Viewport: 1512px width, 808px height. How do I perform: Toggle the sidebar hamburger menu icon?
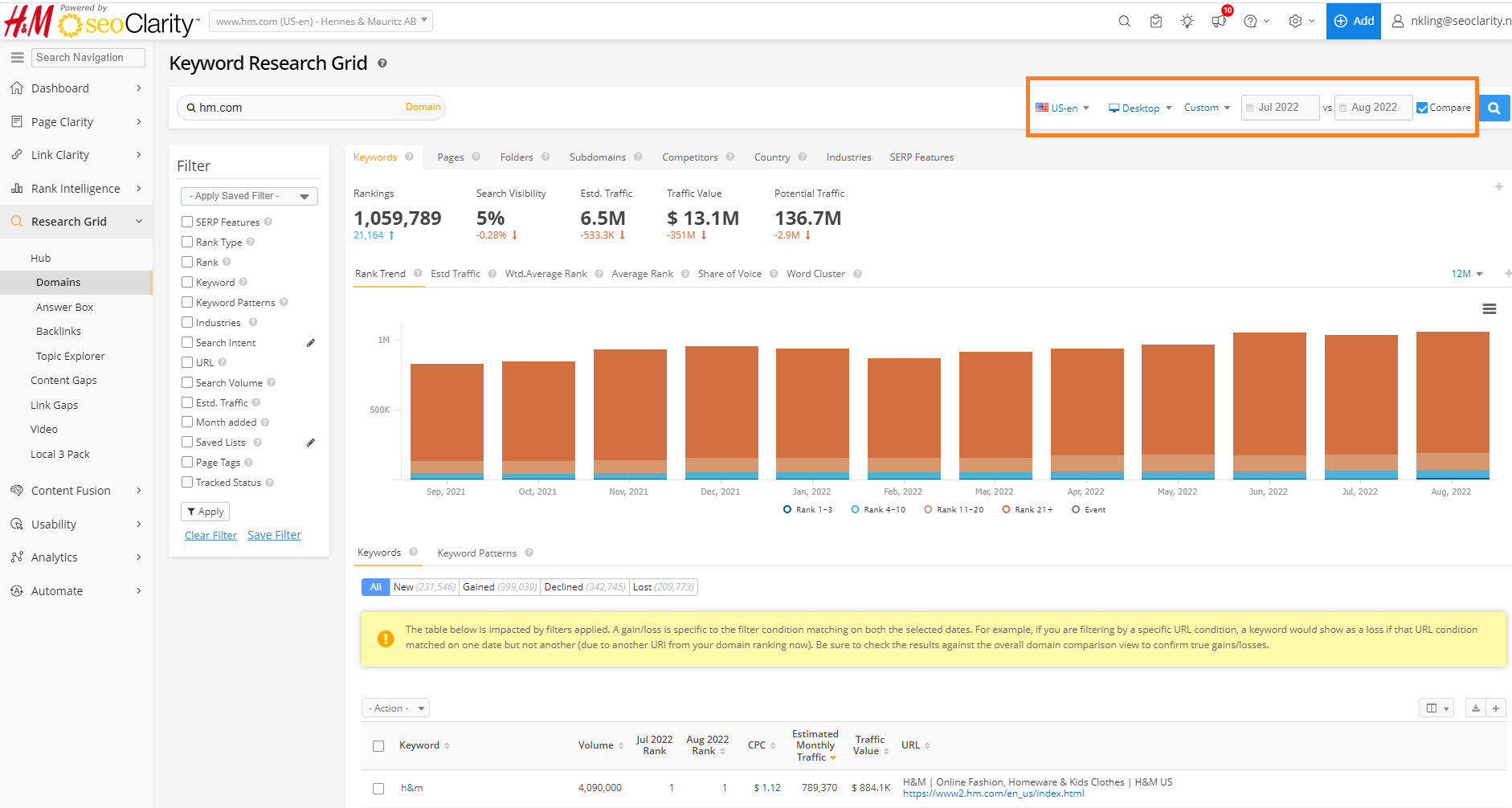17,57
